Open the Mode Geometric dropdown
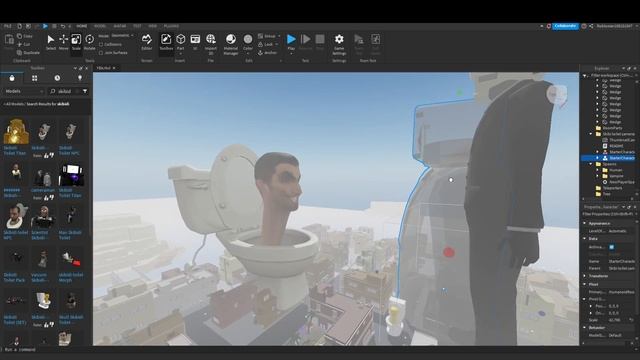 click(121, 36)
